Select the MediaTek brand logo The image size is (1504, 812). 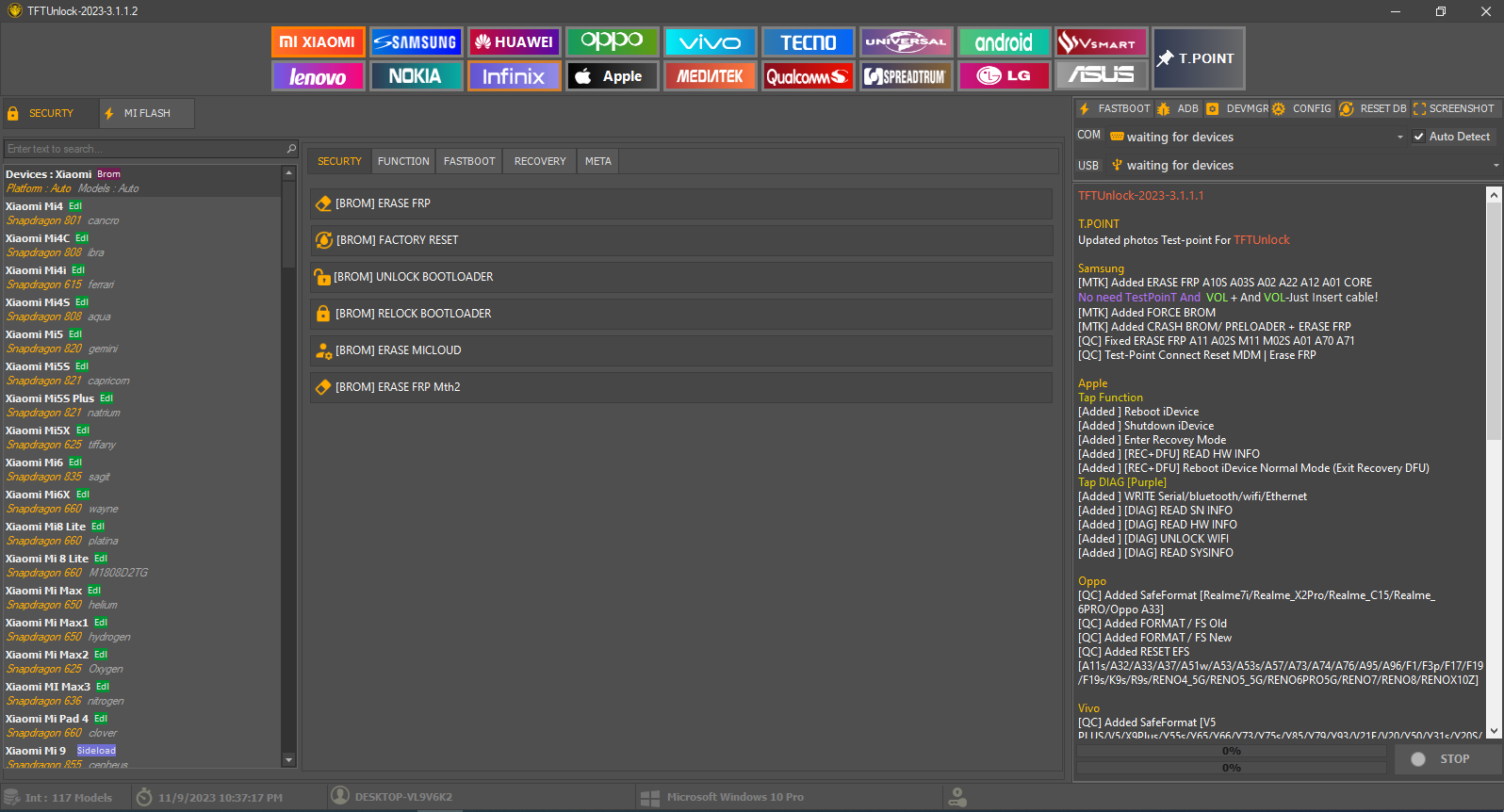click(x=710, y=75)
